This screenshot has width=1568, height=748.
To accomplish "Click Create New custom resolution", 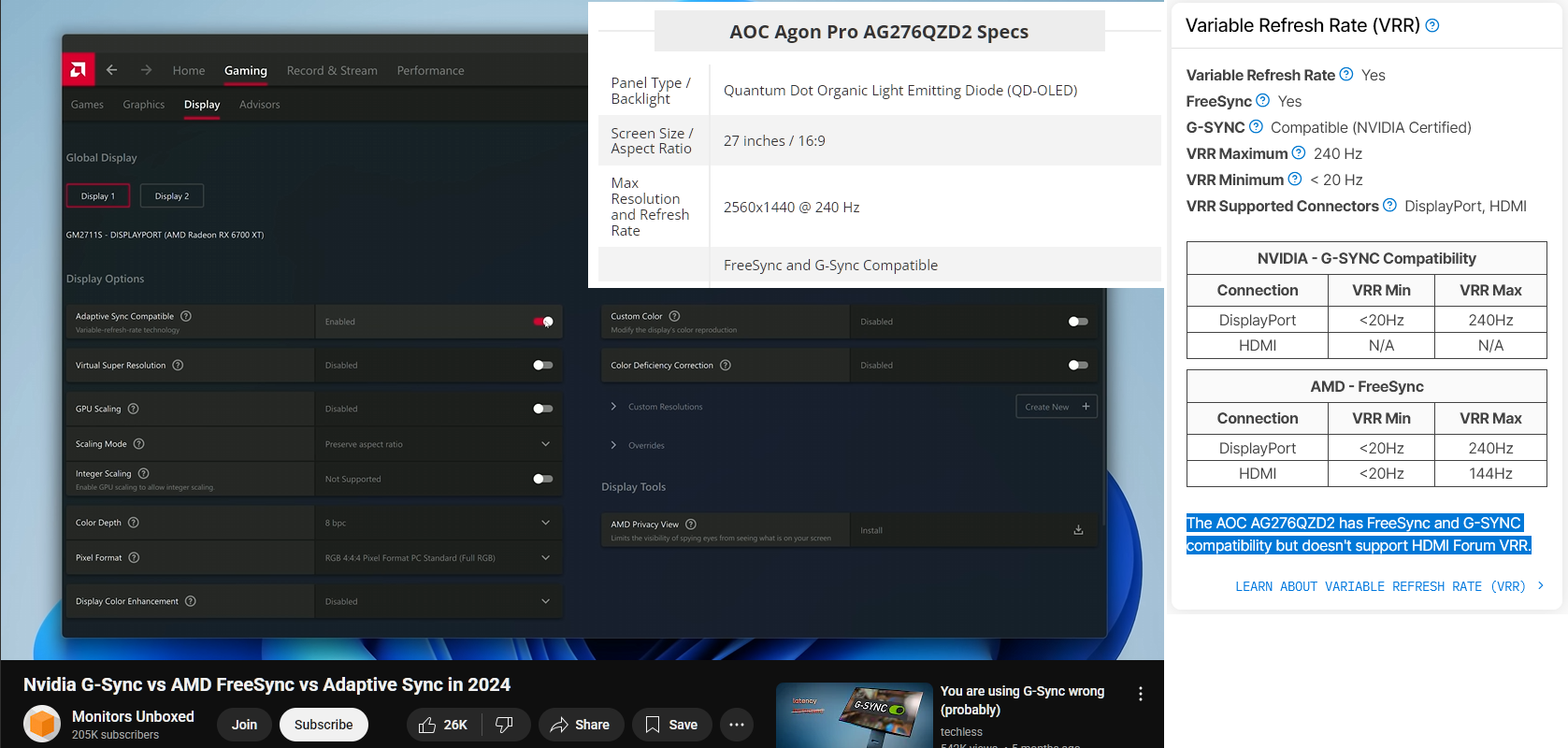I will click(x=1057, y=407).
